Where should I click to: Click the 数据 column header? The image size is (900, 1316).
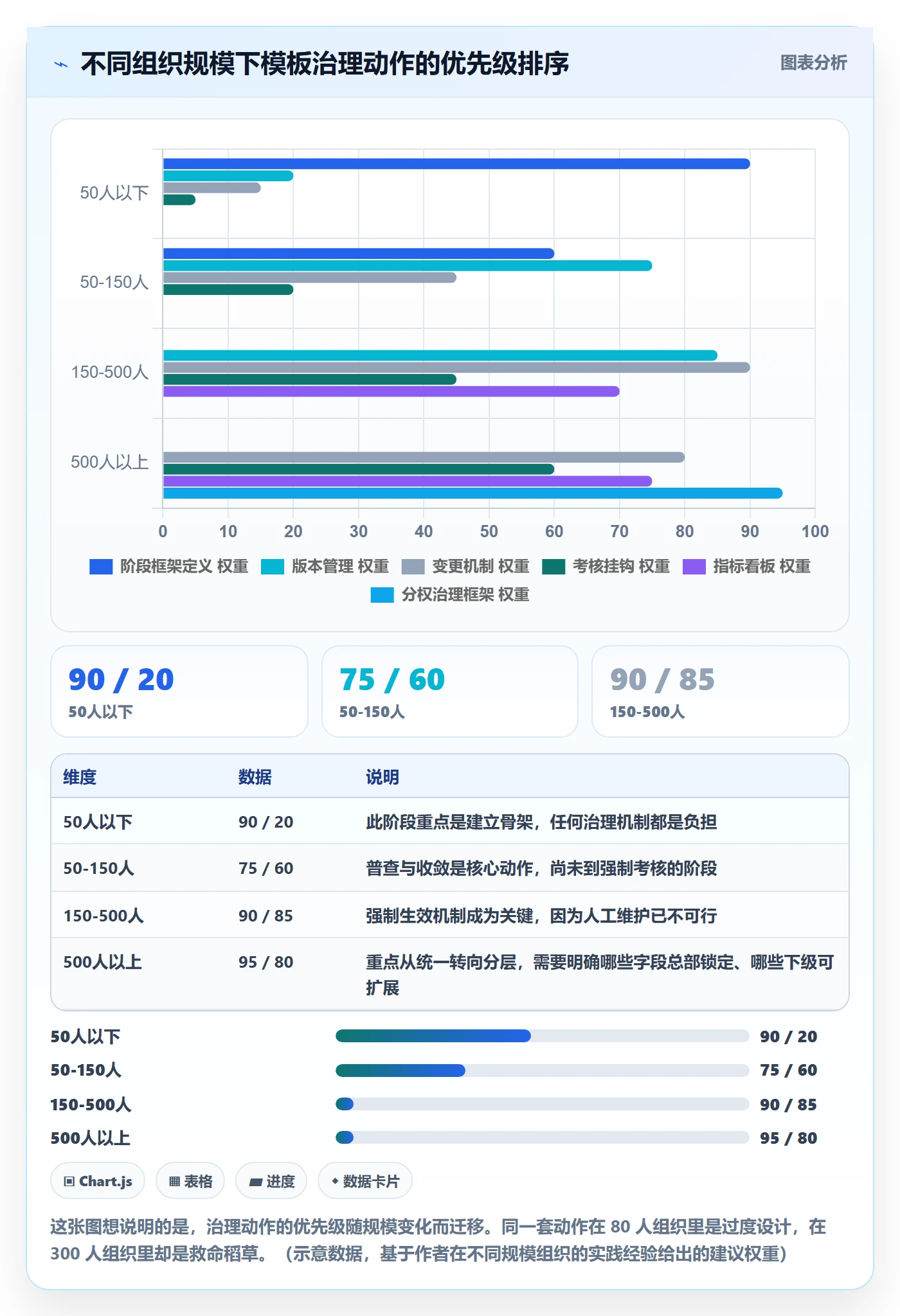coord(255,777)
